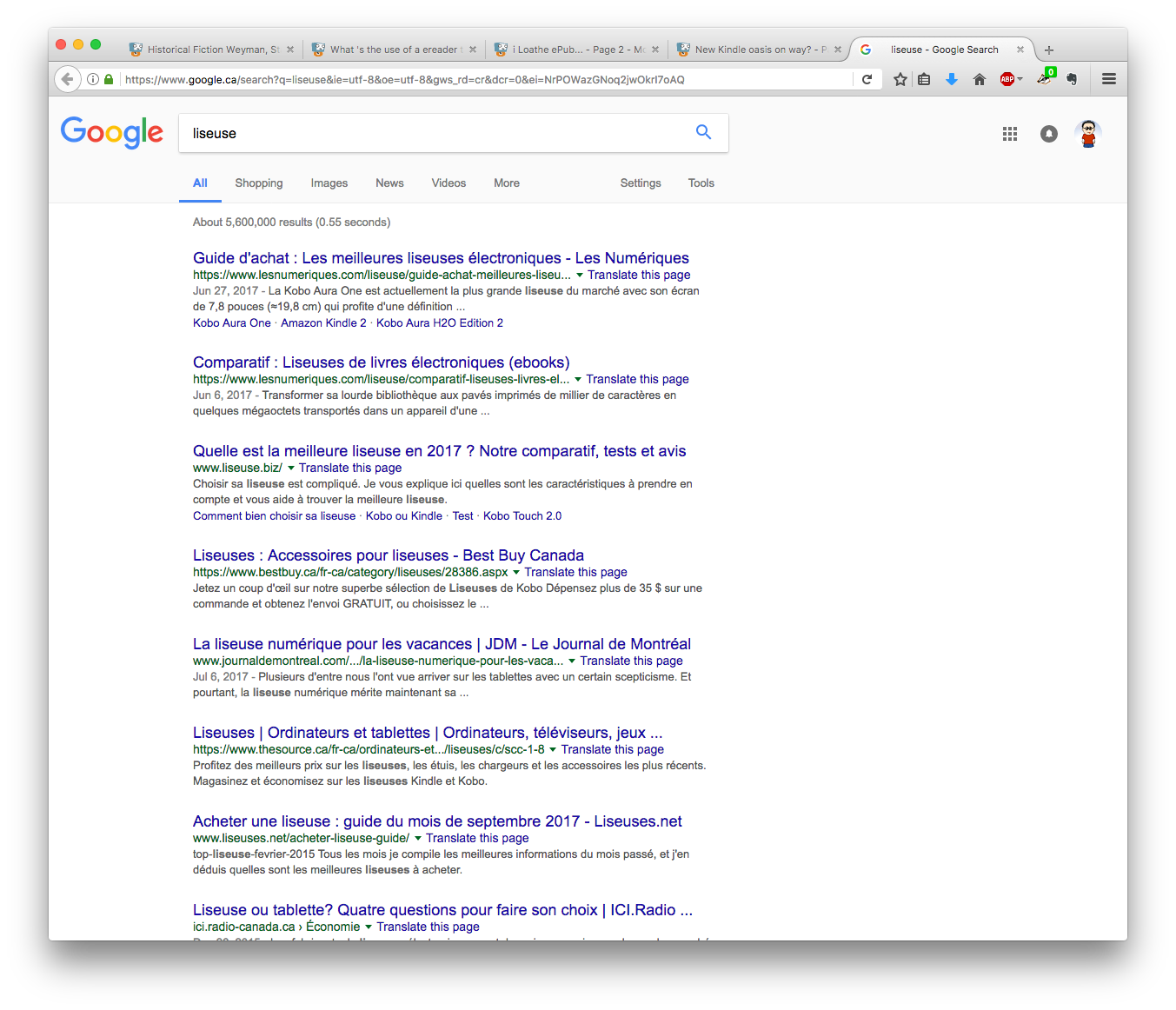The image size is (1176, 1010).
Task: Close the 'What's the use of a ereader' tab
Action: [x=473, y=50]
